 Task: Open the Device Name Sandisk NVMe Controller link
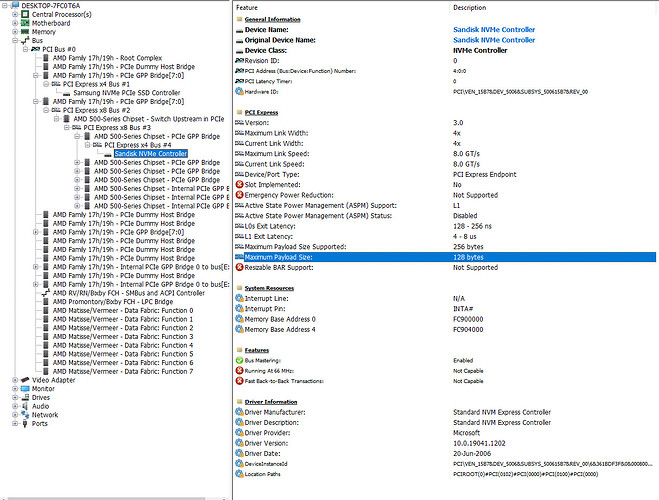[x=494, y=30]
